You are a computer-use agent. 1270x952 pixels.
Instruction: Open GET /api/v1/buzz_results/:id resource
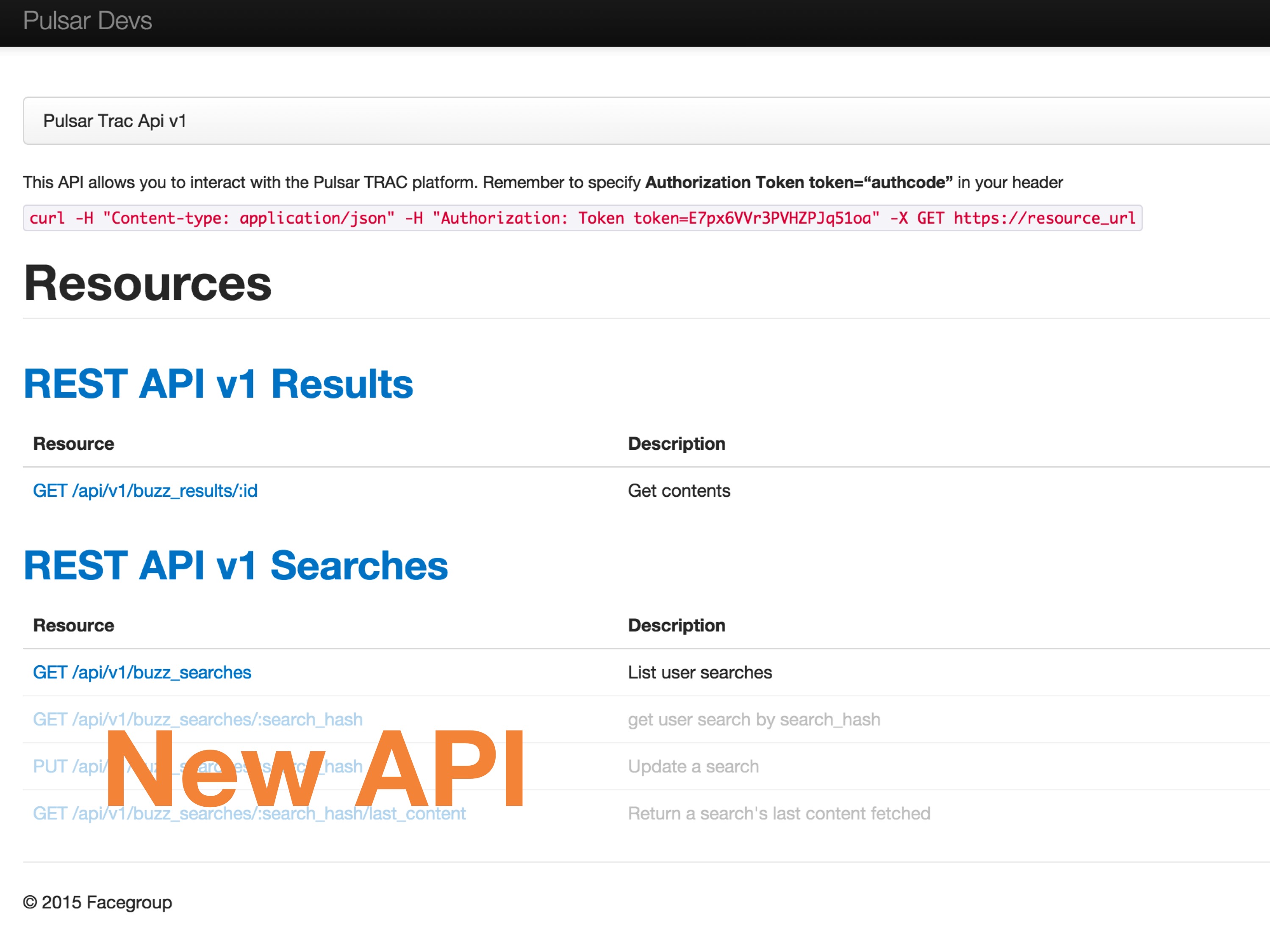click(145, 491)
